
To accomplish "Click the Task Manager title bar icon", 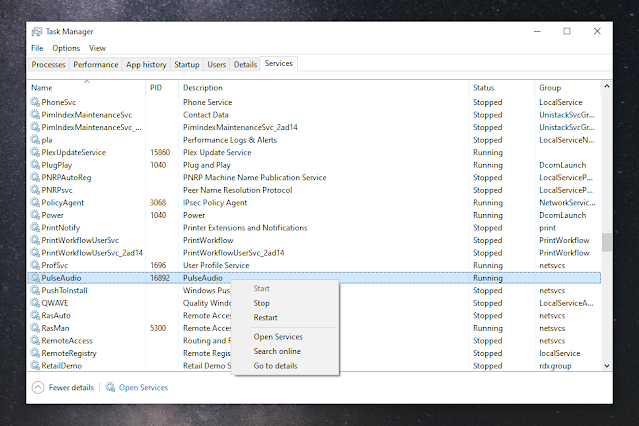I will [x=37, y=31].
